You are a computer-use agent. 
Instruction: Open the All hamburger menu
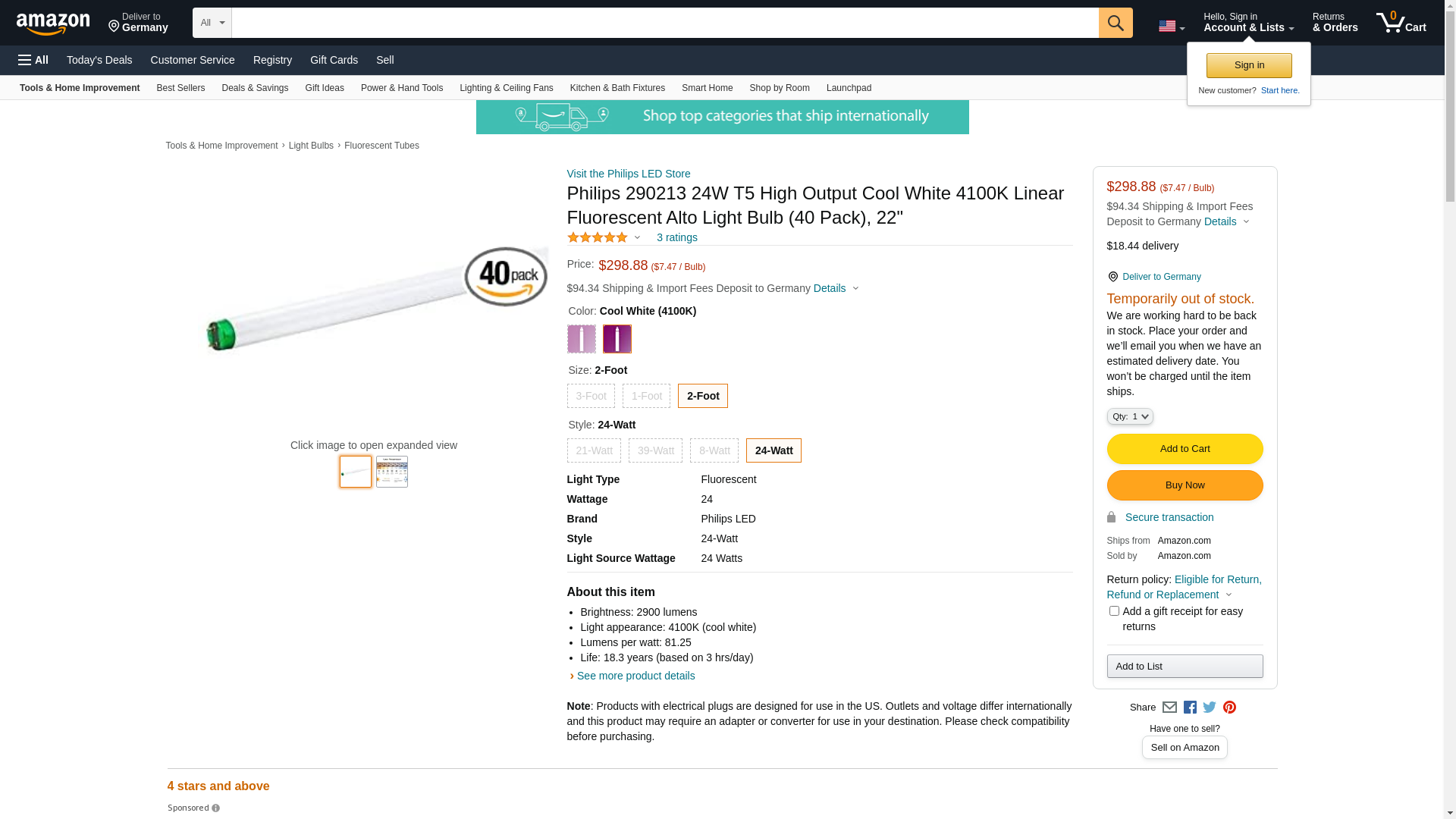(x=33, y=60)
